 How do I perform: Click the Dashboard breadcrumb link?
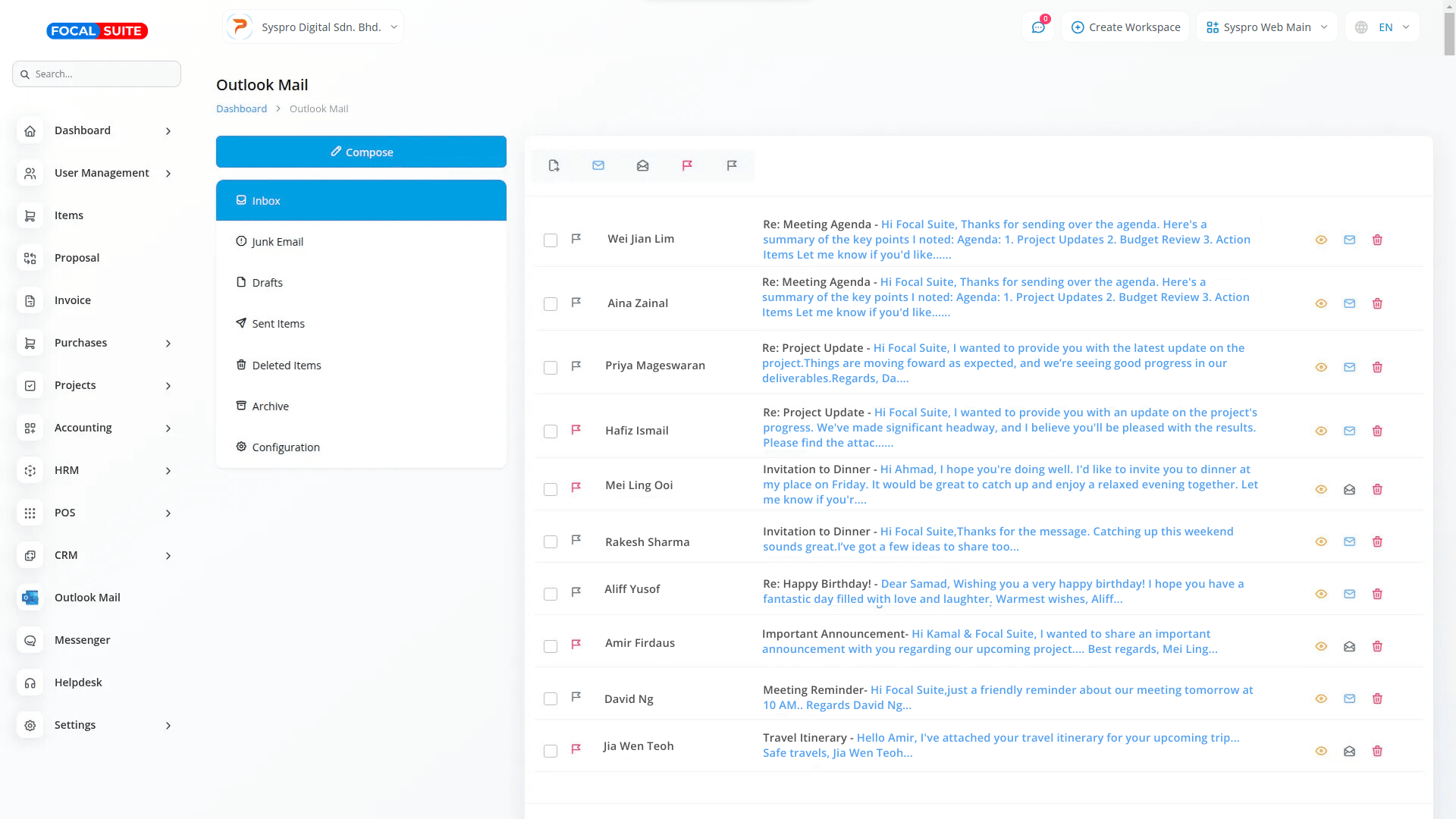[x=241, y=108]
